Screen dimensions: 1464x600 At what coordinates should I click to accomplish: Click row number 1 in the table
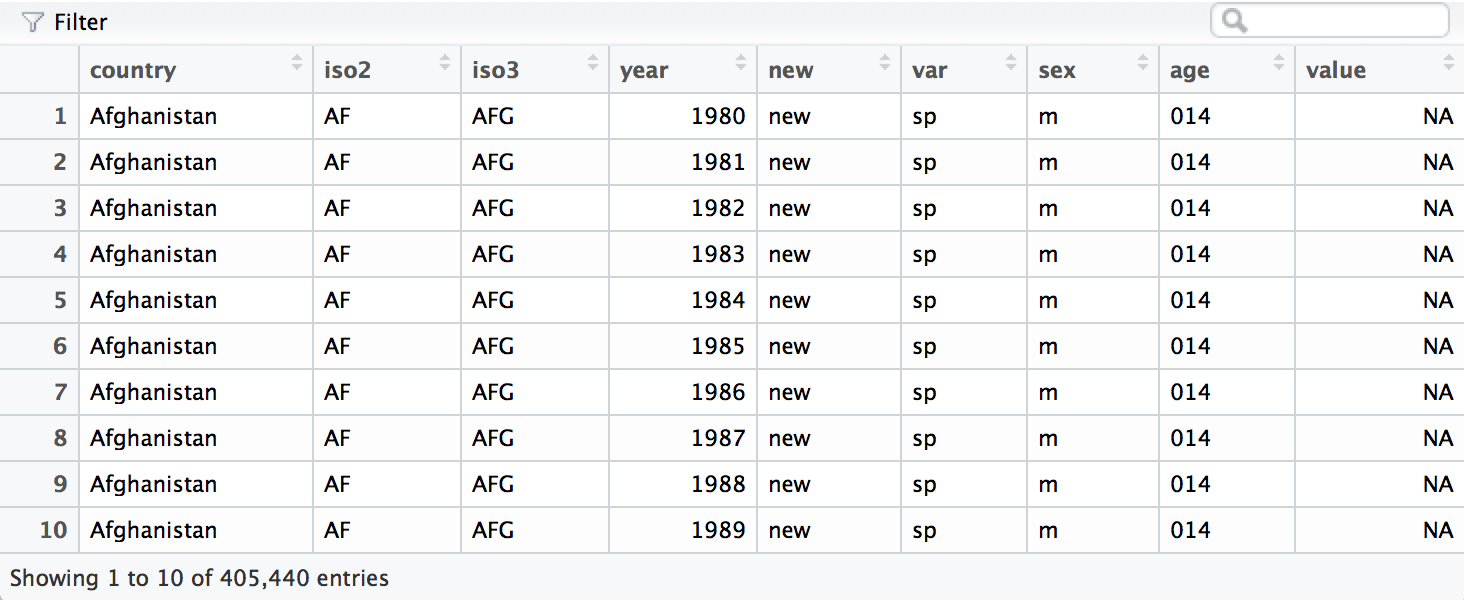[60, 116]
